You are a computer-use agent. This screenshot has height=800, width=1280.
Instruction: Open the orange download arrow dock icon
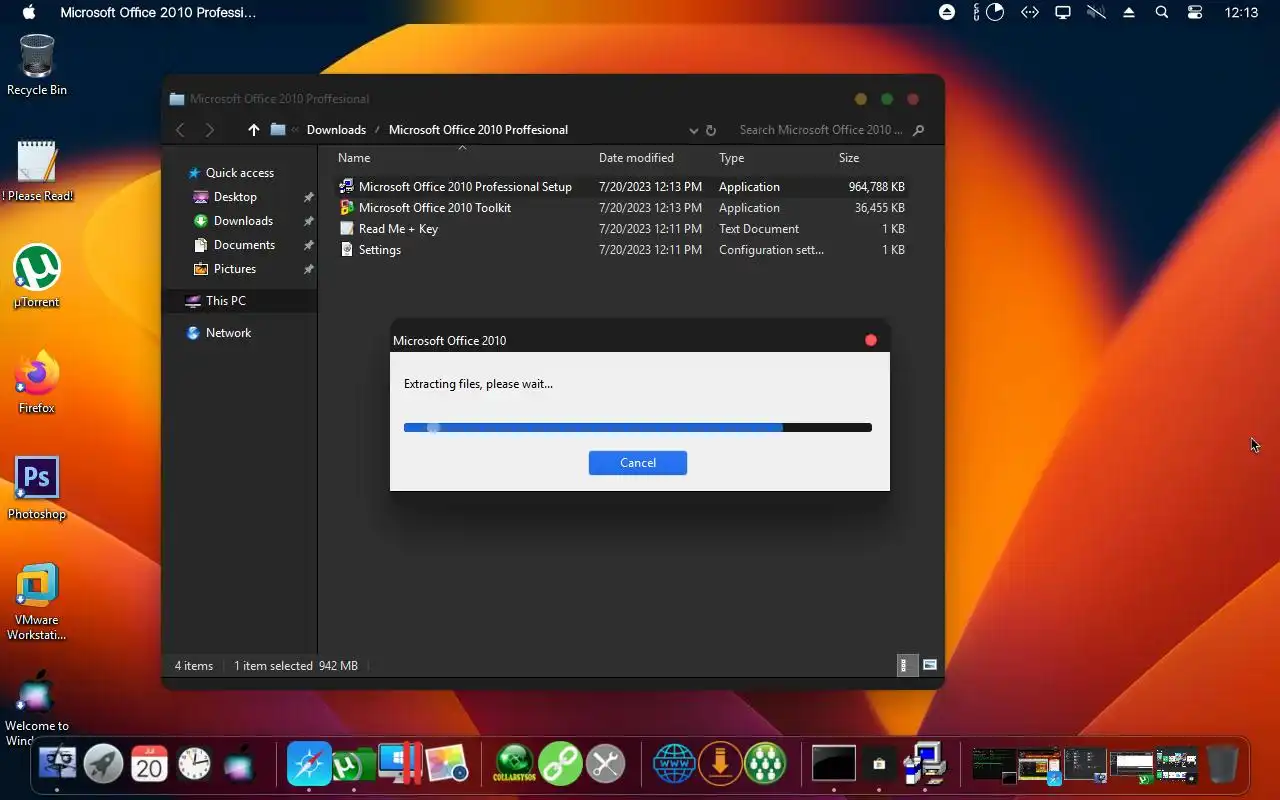(x=719, y=765)
